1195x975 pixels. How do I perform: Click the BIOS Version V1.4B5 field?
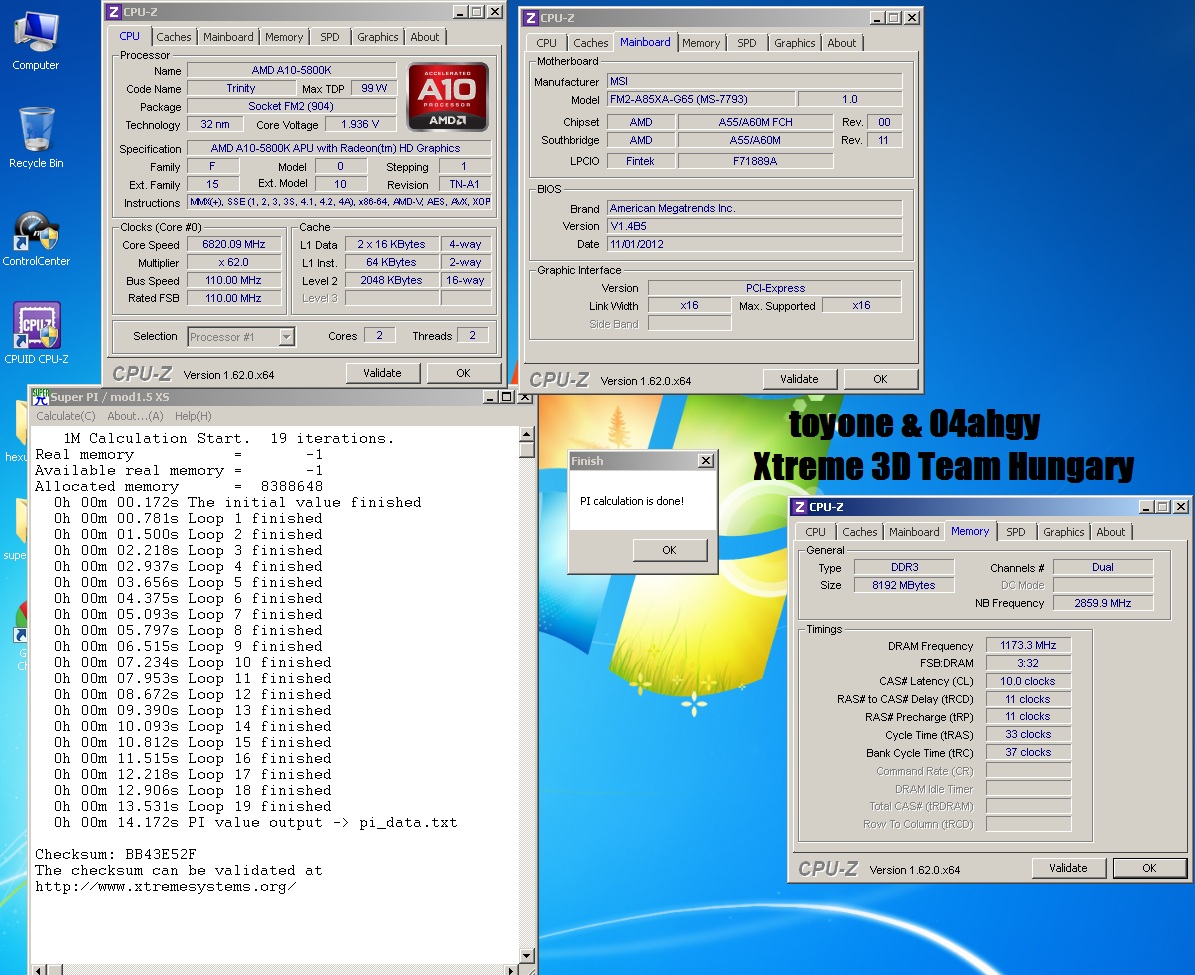(754, 226)
